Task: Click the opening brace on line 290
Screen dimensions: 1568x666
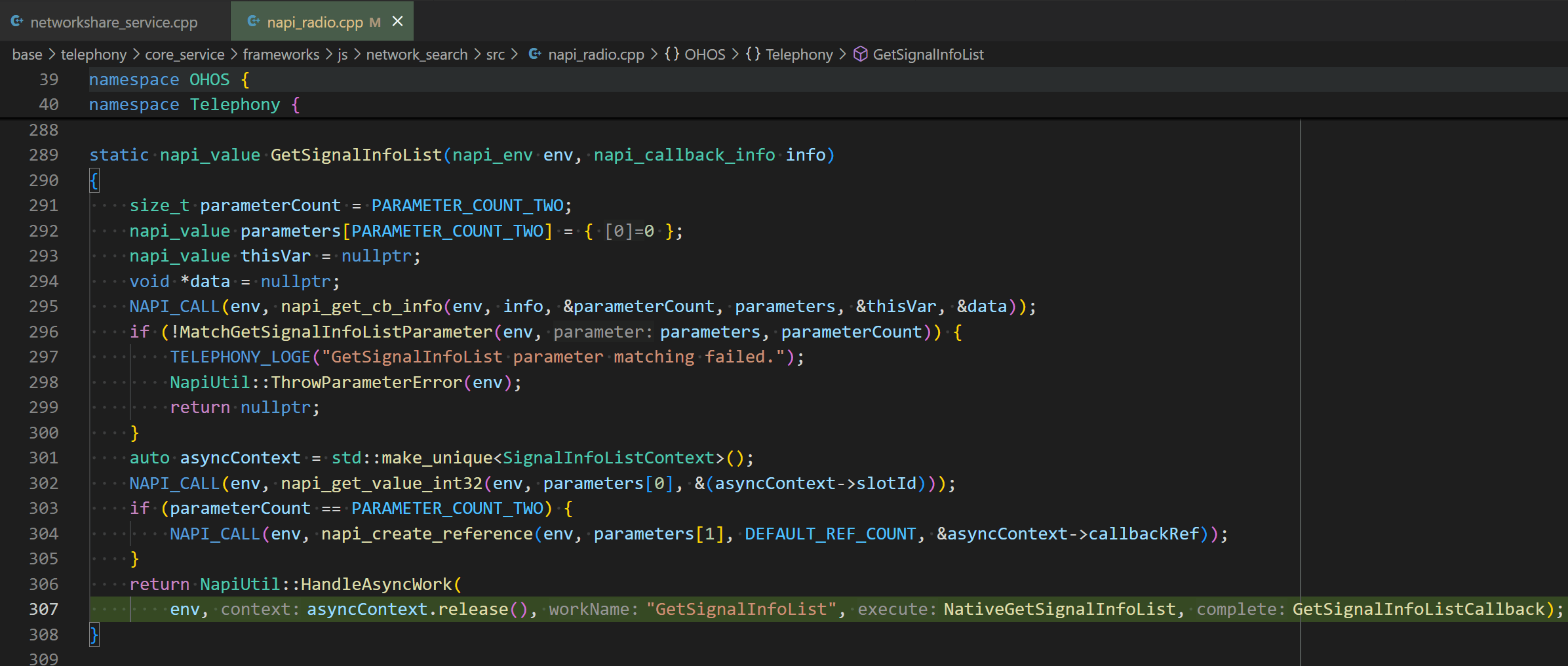Action: point(94,181)
